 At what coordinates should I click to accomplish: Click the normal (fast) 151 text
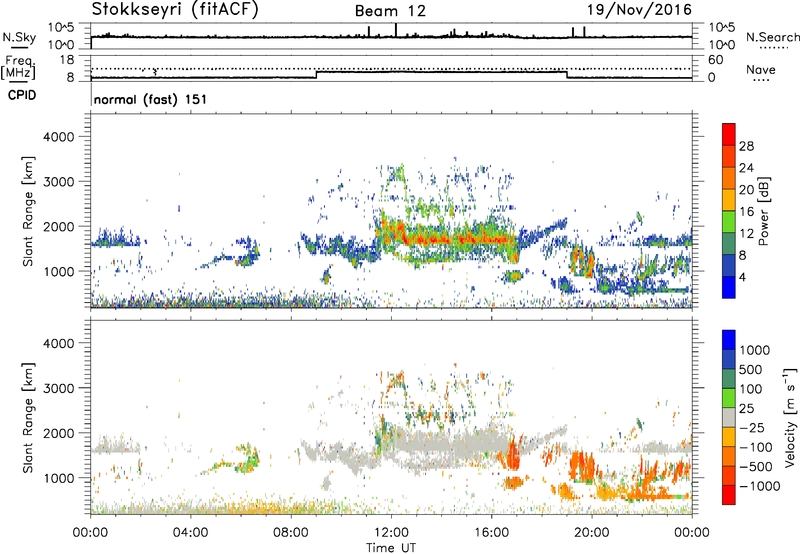point(151,99)
